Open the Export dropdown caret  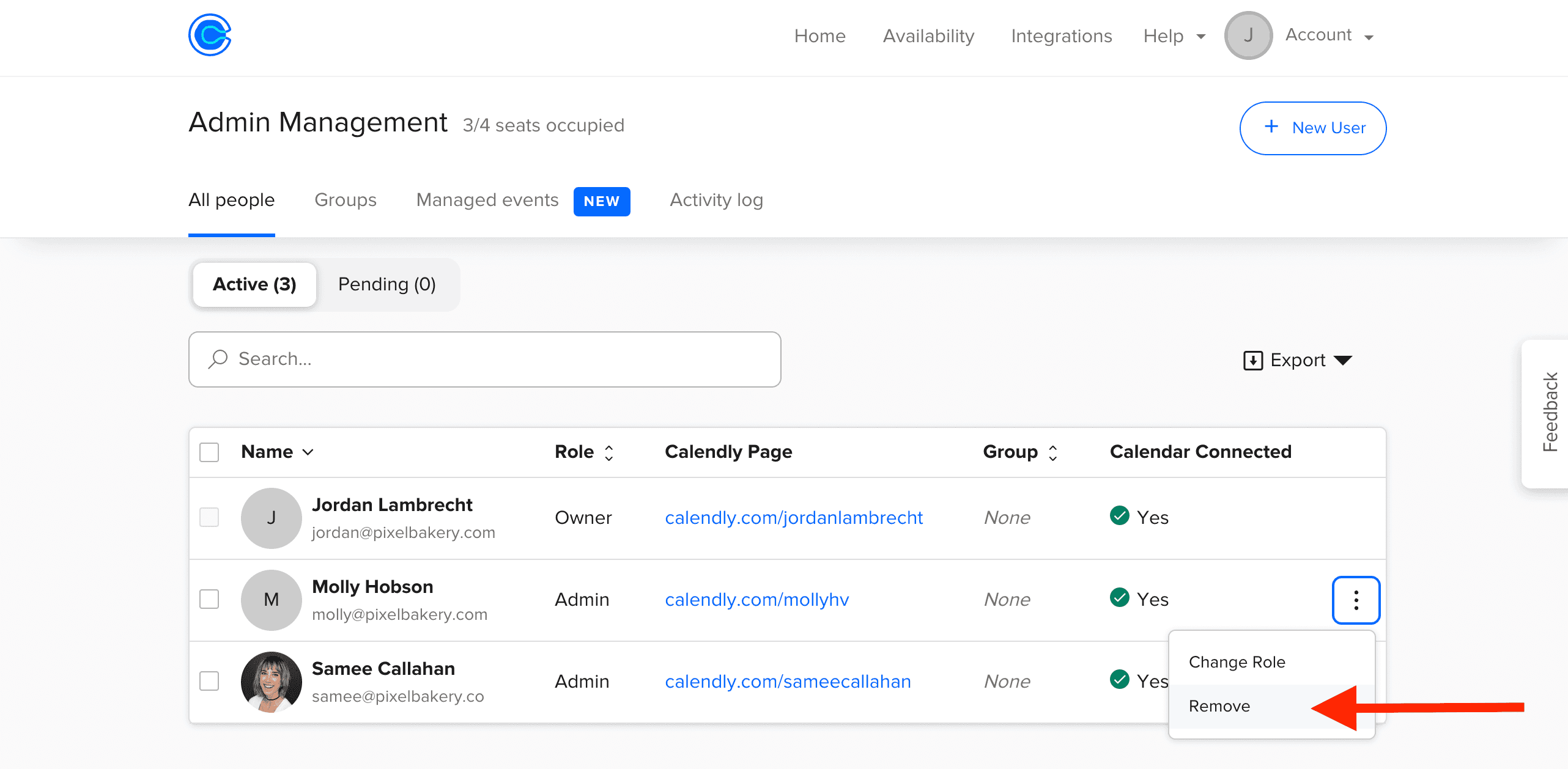pyautogui.click(x=1343, y=360)
